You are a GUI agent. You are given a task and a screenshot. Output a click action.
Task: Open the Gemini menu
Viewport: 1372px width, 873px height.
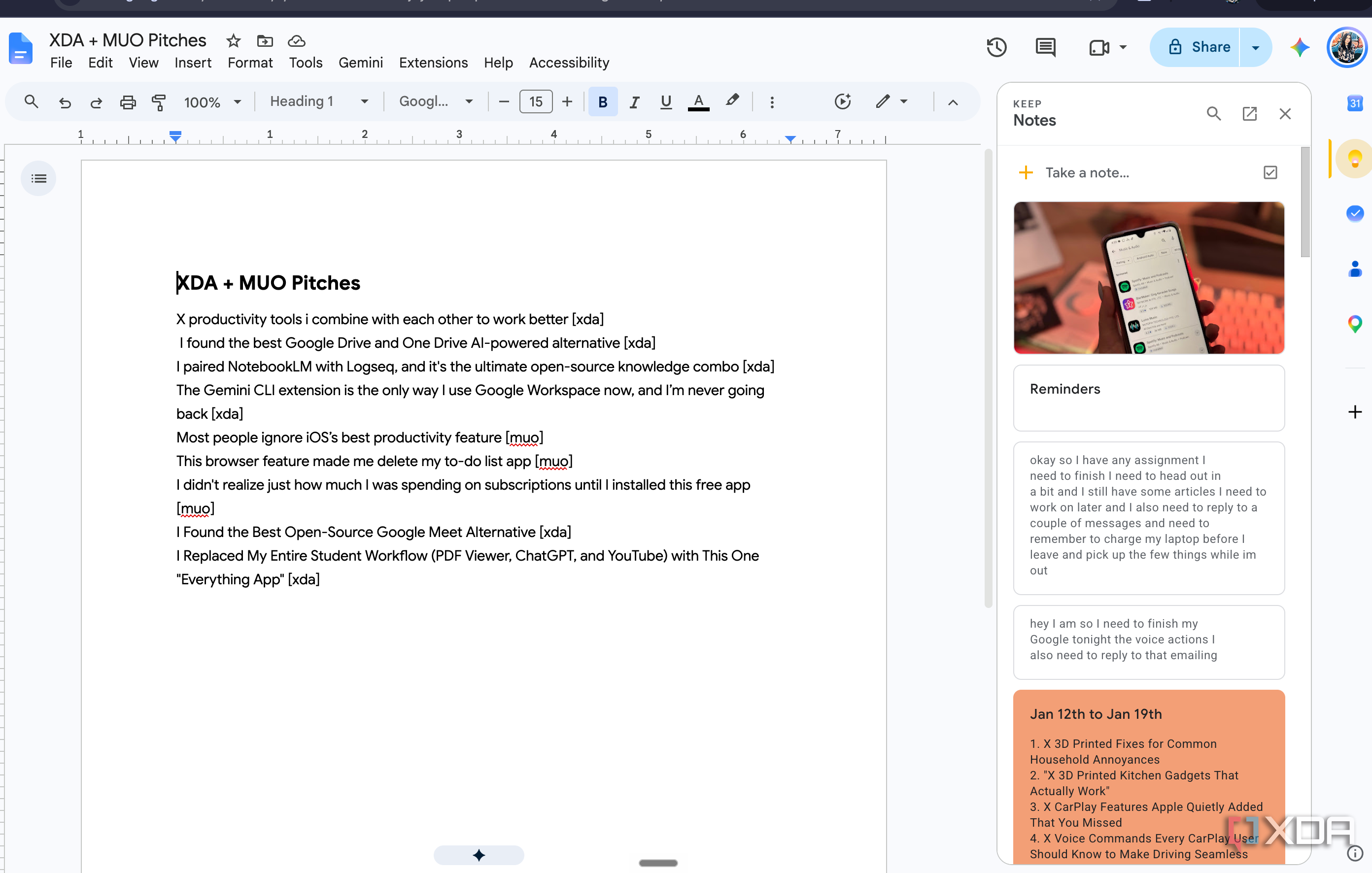click(361, 63)
